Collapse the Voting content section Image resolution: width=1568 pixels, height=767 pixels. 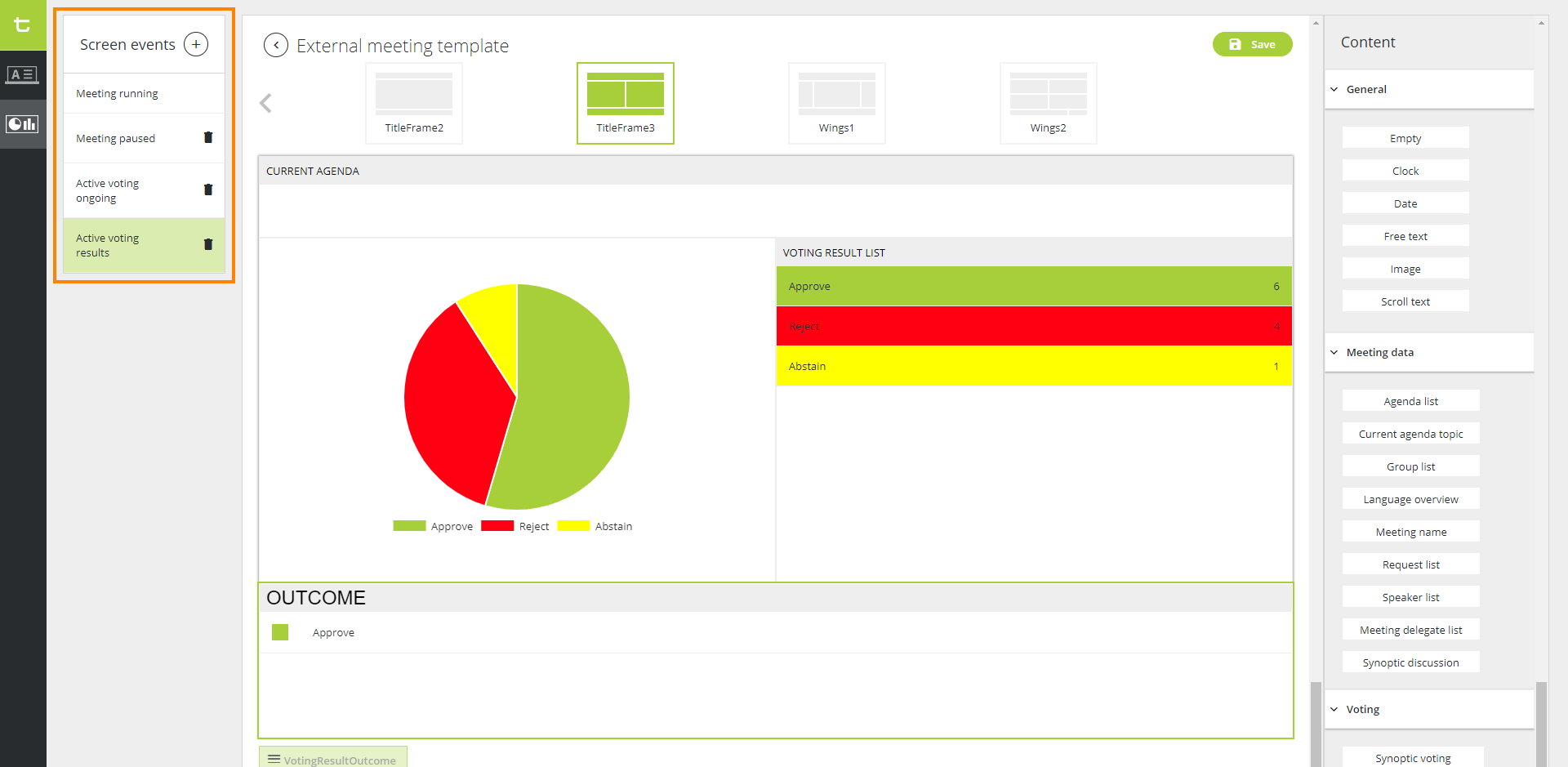[1334, 710]
